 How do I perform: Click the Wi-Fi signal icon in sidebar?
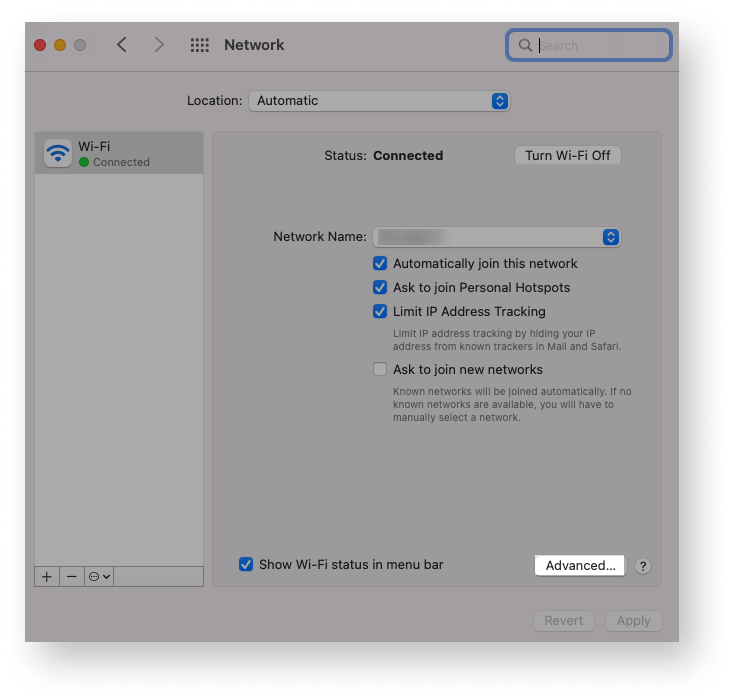click(58, 153)
